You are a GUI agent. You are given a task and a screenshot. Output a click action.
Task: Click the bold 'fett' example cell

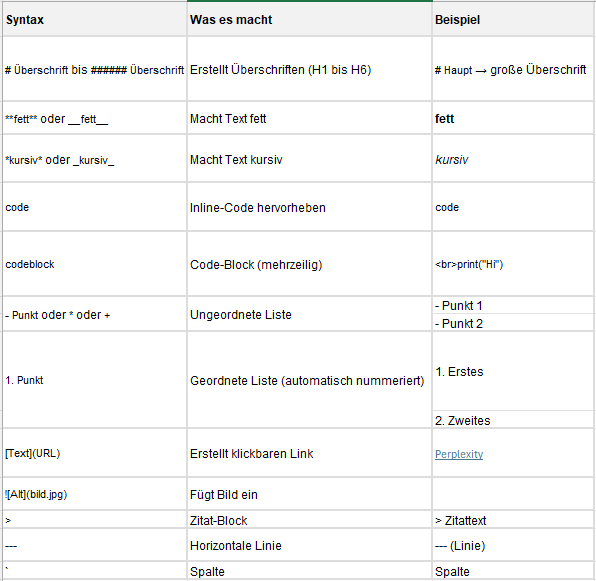click(x=514, y=118)
